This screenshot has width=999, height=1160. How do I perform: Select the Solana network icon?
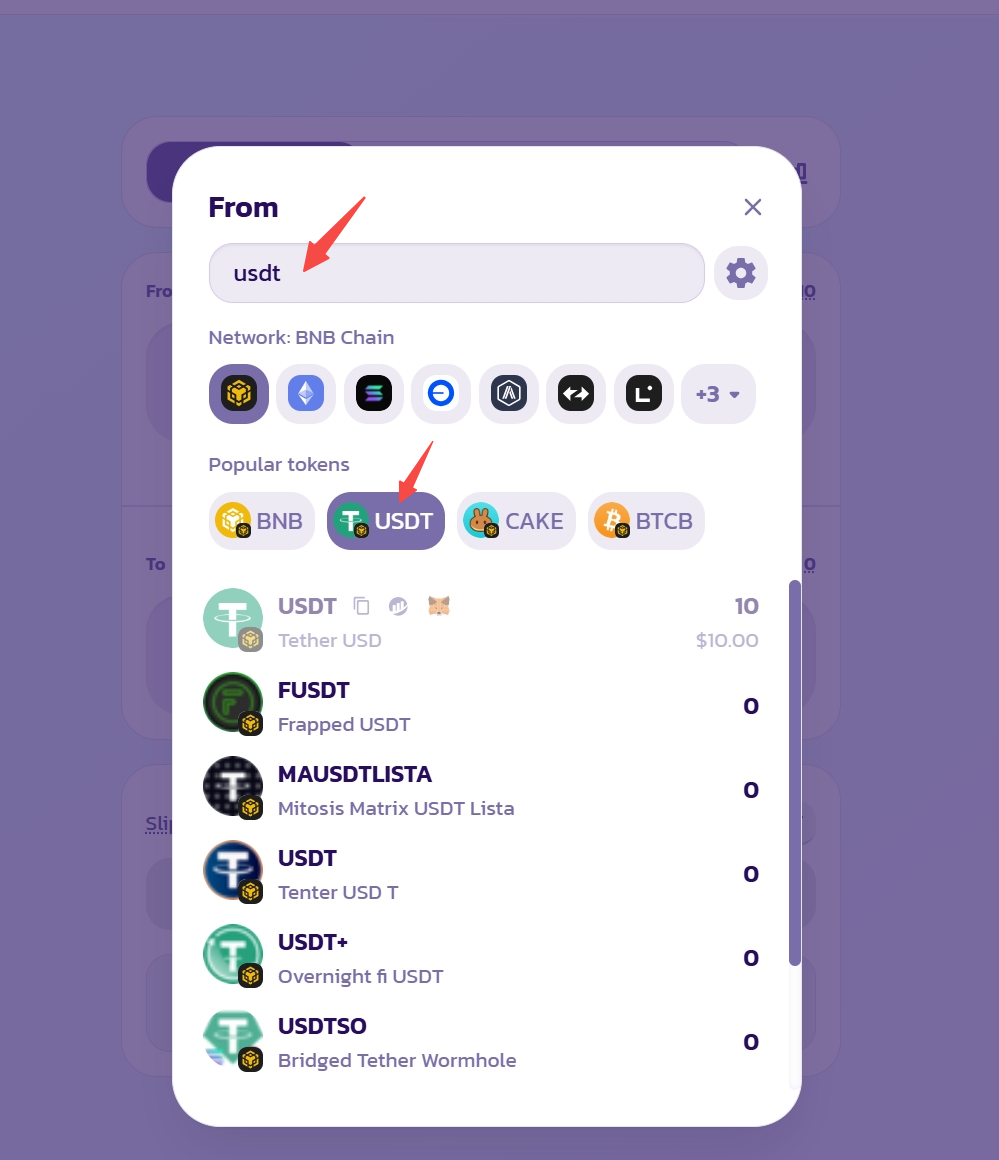(374, 394)
